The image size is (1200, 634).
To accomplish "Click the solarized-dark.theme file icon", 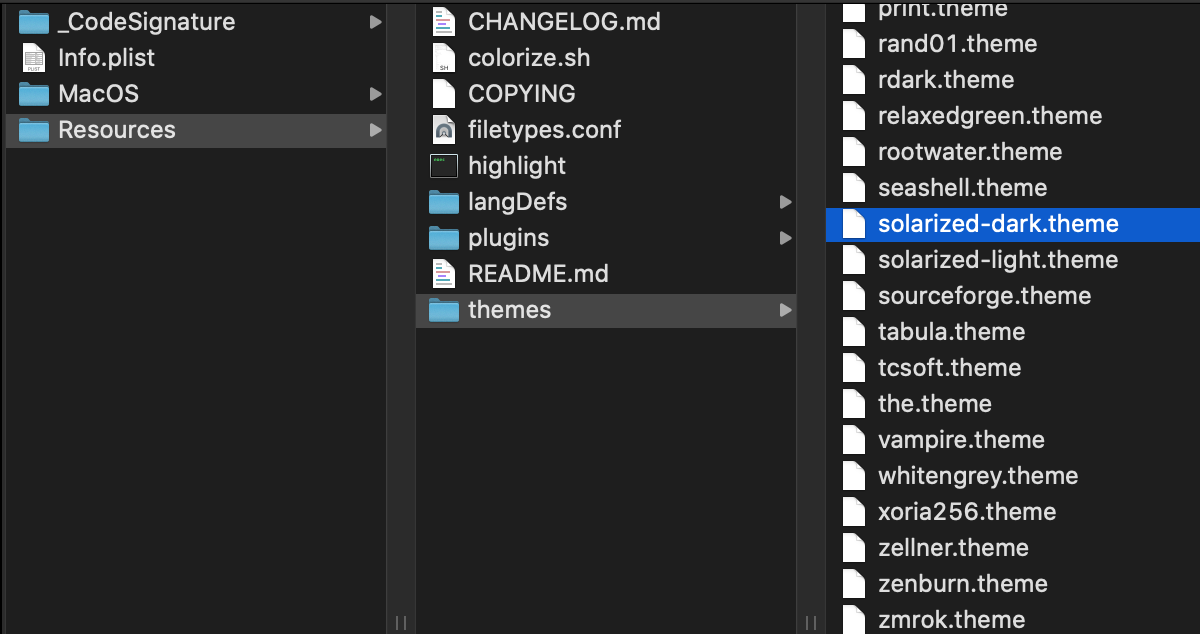I will coord(853,224).
